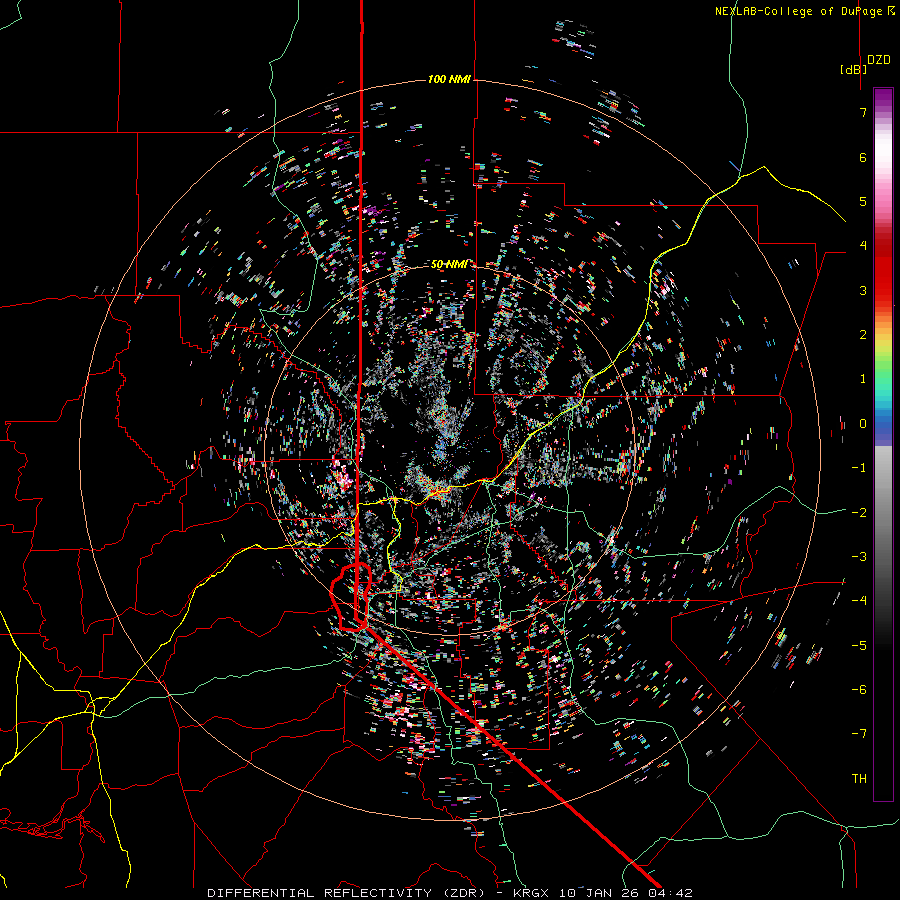This screenshot has height=900, width=900.
Task: Click the ZDR color scale bar
Action: (883, 444)
